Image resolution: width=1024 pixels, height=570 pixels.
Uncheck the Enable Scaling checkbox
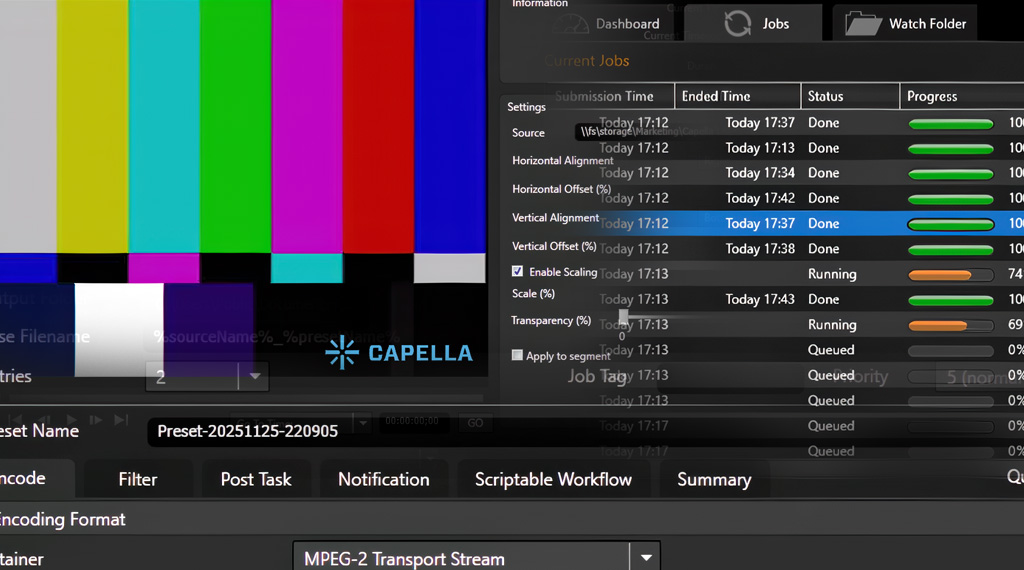click(x=517, y=271)
